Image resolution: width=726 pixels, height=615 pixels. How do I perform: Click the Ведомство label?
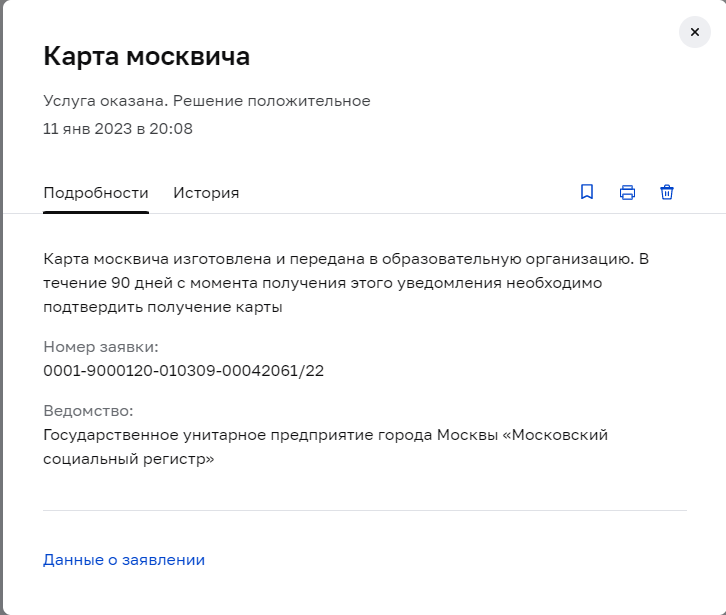[x=88, y=411]
